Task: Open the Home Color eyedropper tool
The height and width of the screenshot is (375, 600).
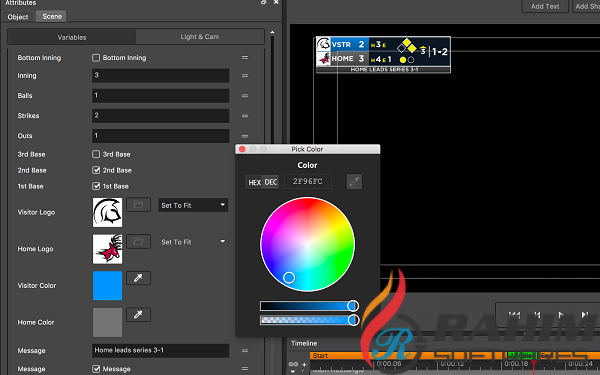Action: [138, 315]
